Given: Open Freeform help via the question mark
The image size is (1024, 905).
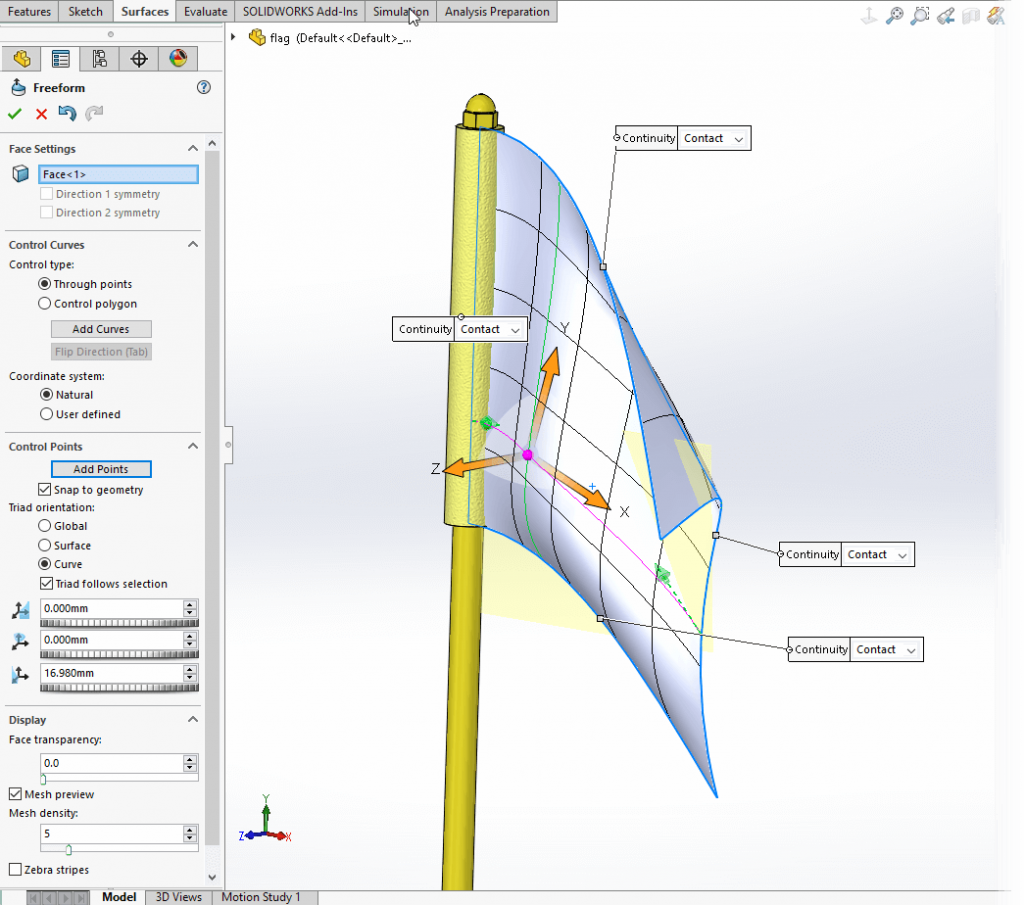Looking at the screenshot, I should click(x=203, y=87).
